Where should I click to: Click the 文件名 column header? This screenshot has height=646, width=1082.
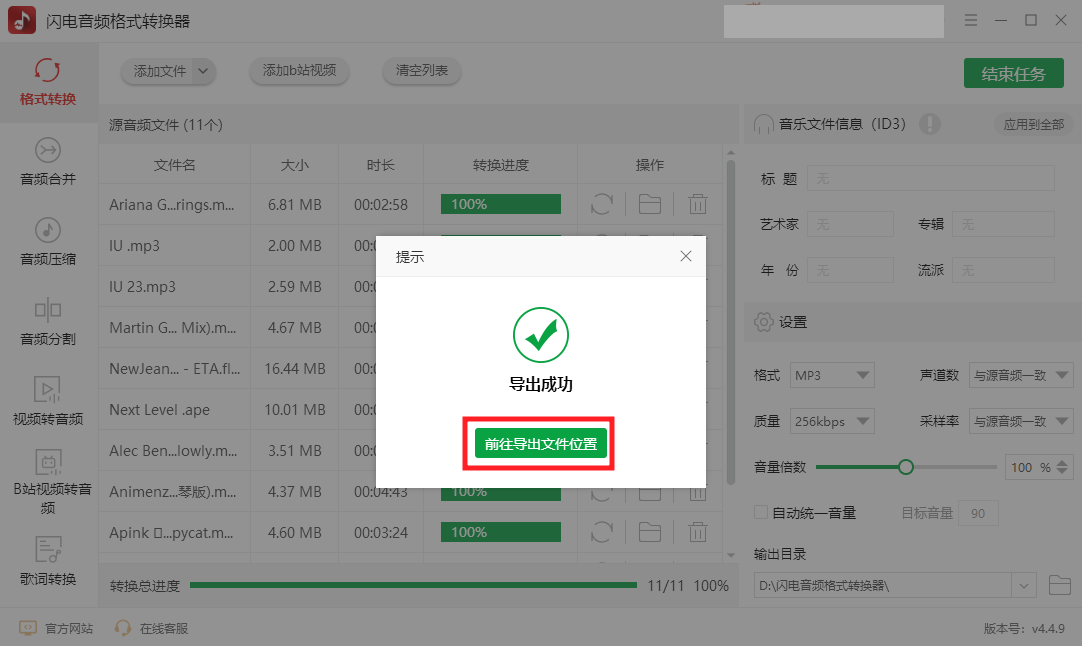(x=174, y=165)
